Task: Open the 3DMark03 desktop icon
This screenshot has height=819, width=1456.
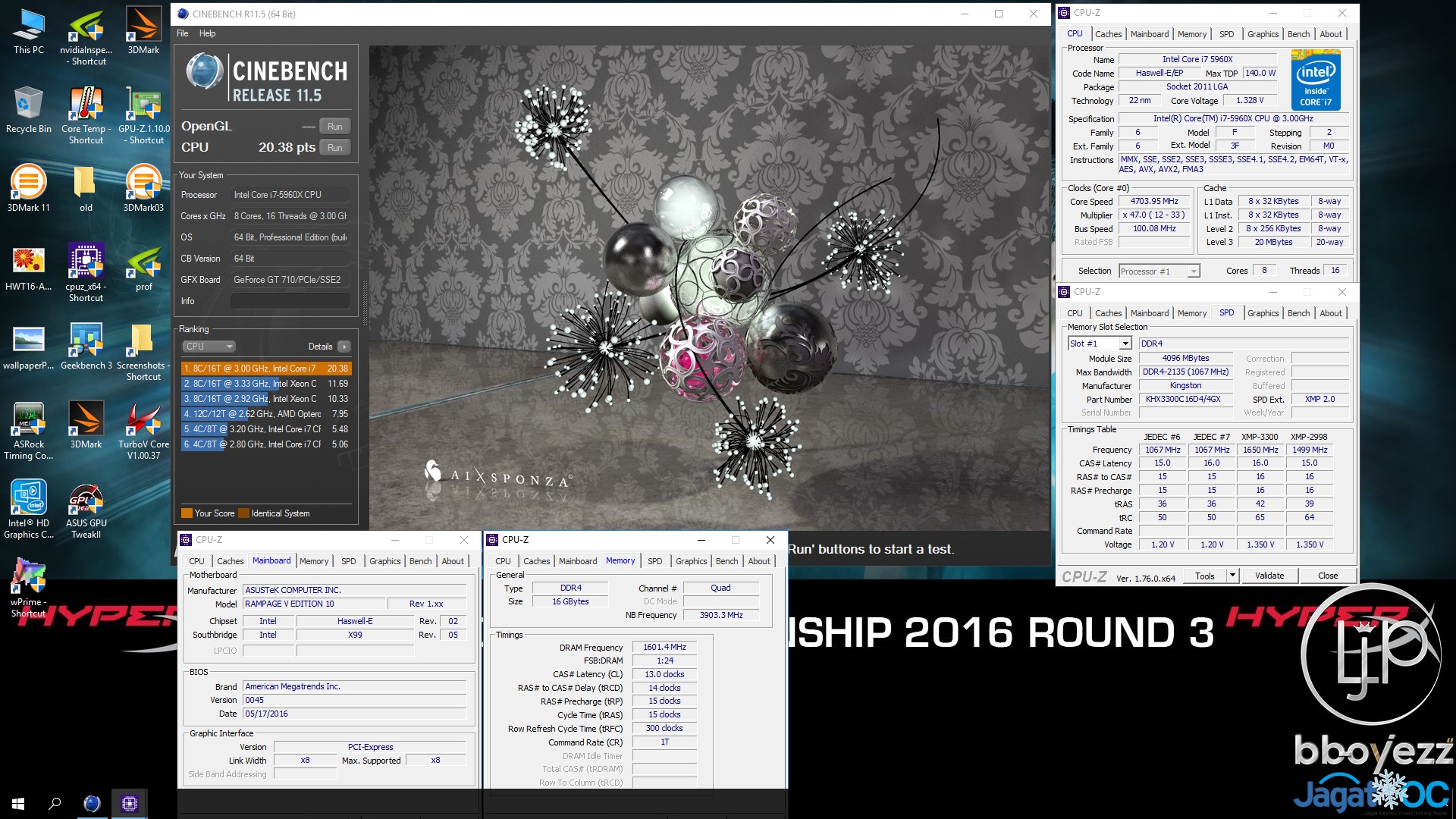Action: pos(143,190)
